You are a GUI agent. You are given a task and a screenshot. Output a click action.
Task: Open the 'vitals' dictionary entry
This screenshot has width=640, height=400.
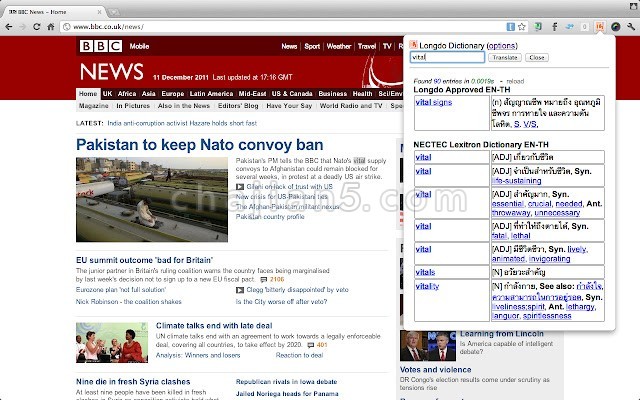425,272
